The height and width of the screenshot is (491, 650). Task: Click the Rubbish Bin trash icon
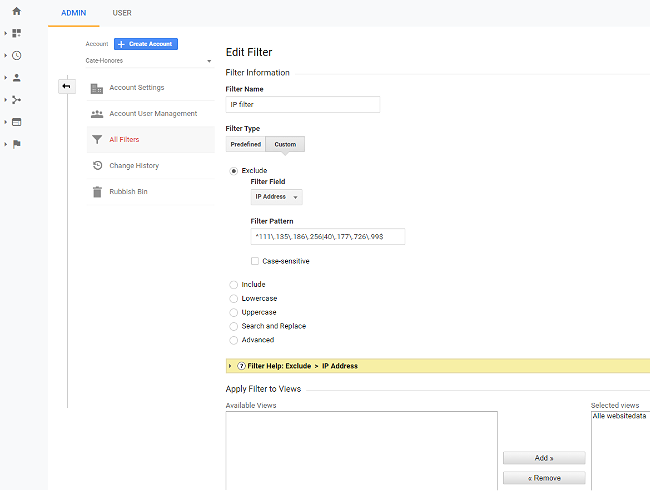pyautogui.click(x=97, y=192)
